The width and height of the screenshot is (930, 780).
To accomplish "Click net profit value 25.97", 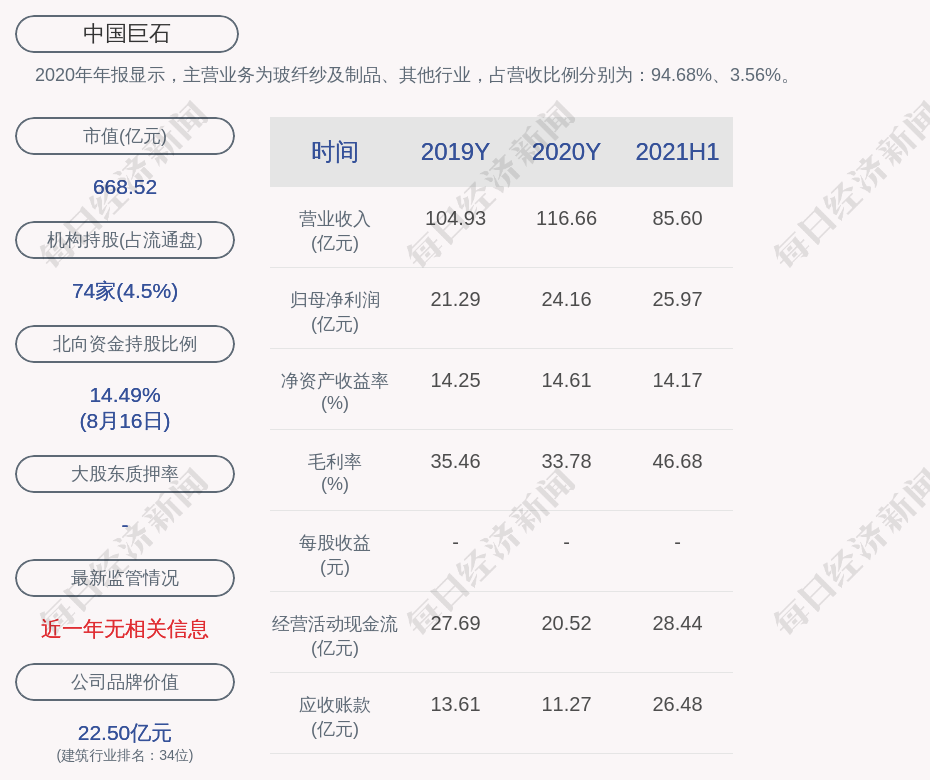I will (677, 300).
